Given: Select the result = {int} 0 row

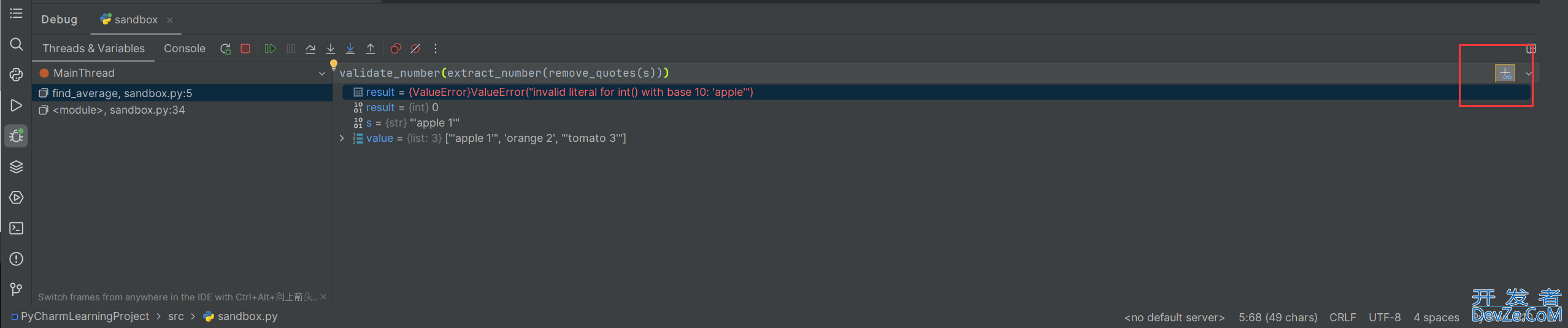Looking at the screenshot, I should (937, 107).
